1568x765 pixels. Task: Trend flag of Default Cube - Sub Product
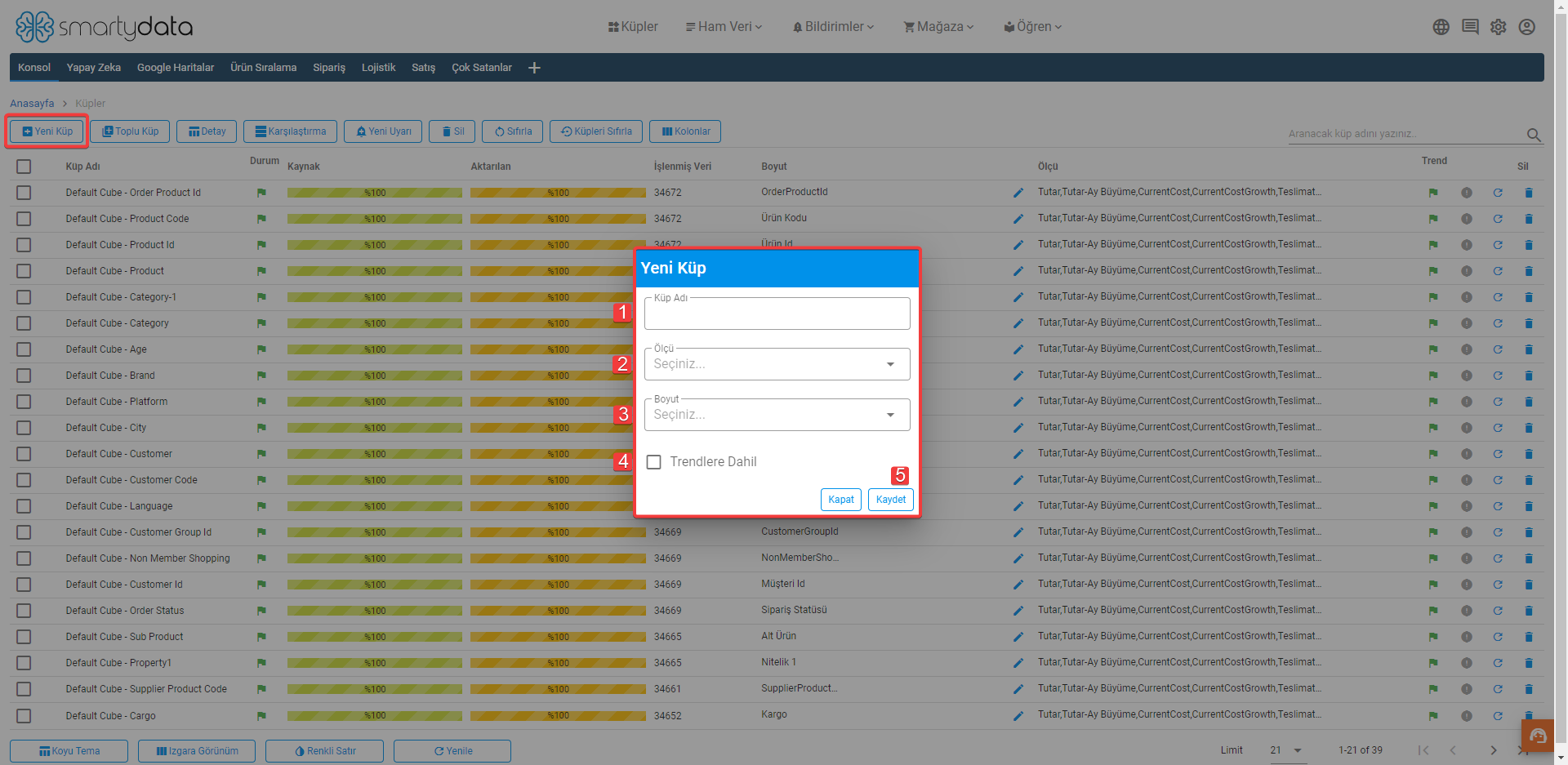1432,637
